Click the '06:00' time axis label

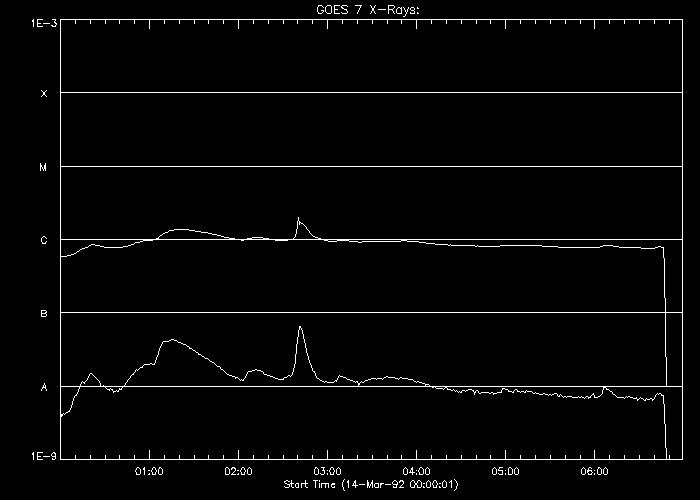[x=594, y=471]
